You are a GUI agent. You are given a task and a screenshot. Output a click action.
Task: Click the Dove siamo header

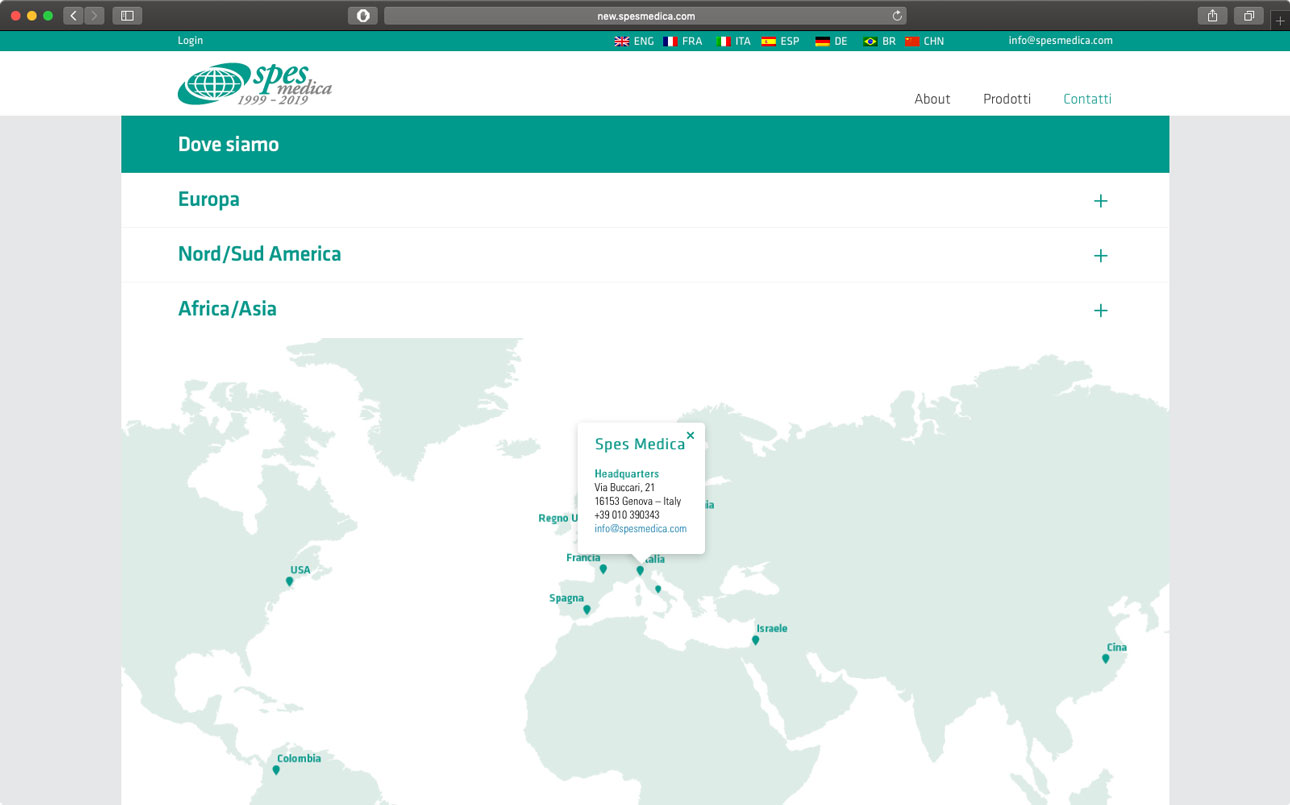[x=228, y=144]
